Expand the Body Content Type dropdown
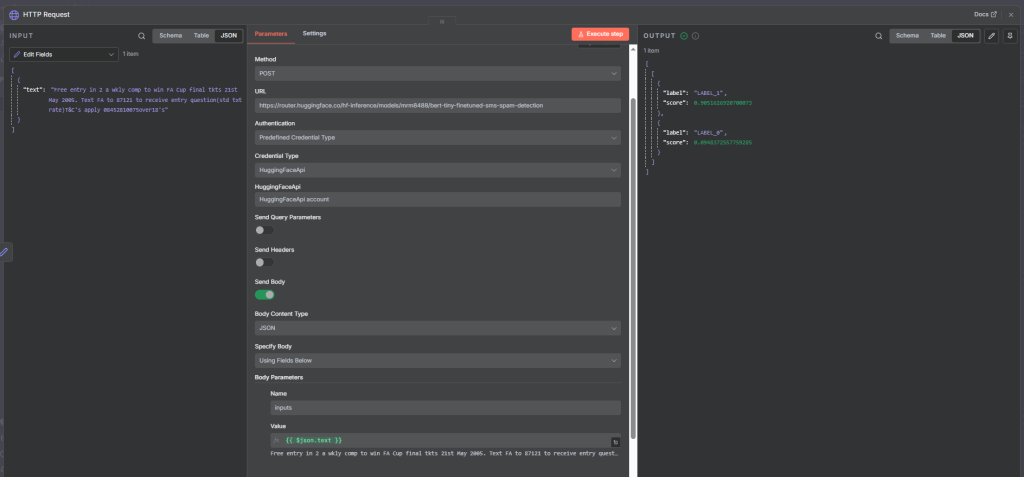1024x477 pixels. point(437,328)
